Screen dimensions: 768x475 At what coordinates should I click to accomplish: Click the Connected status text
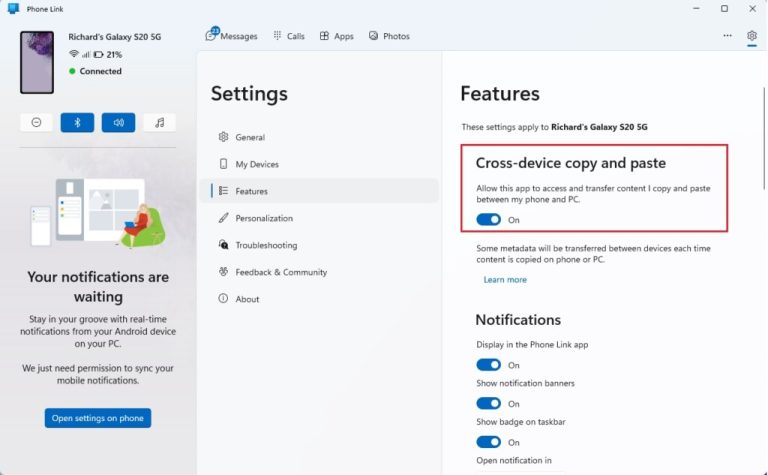click(x=100, y=71)
